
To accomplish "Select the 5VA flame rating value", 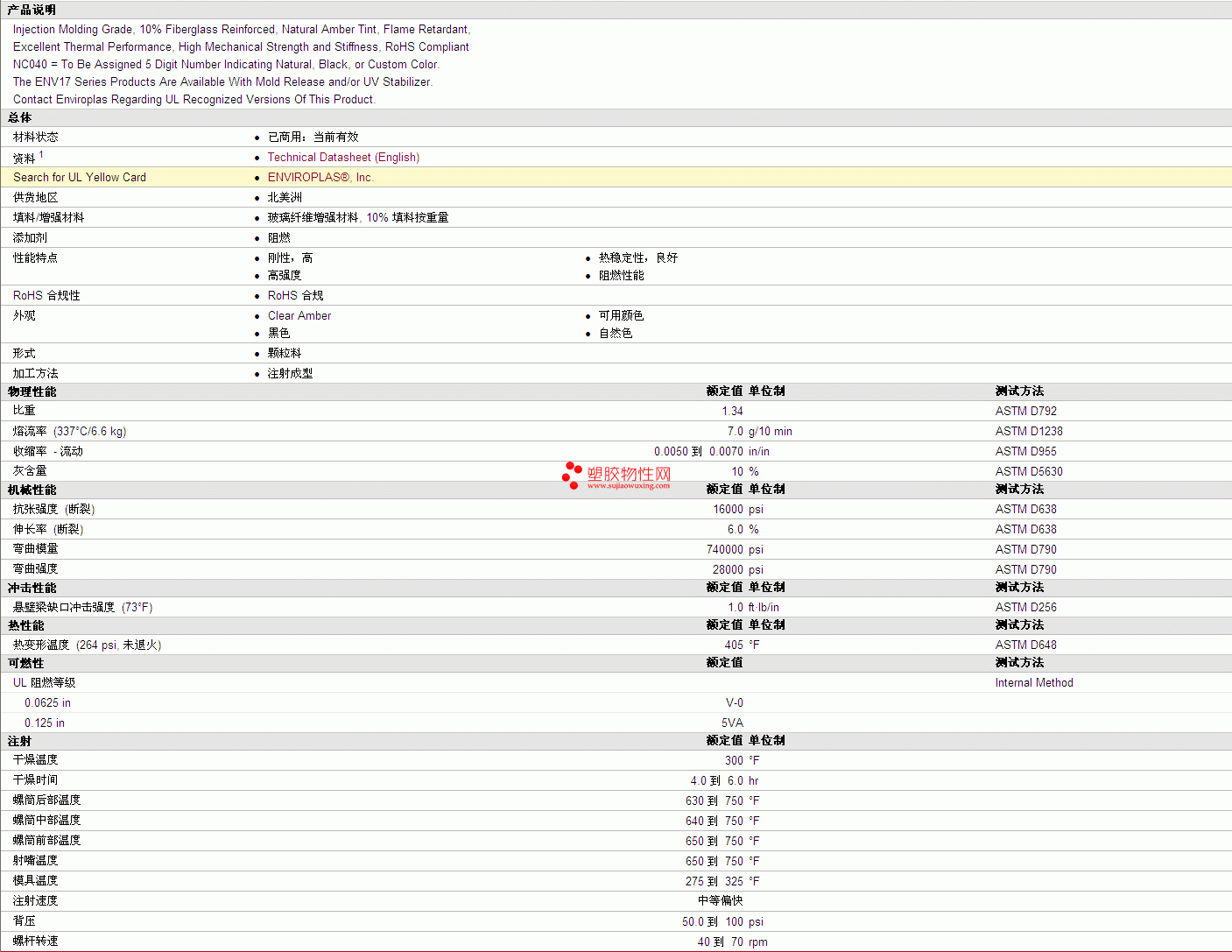I will pos(732,723).
